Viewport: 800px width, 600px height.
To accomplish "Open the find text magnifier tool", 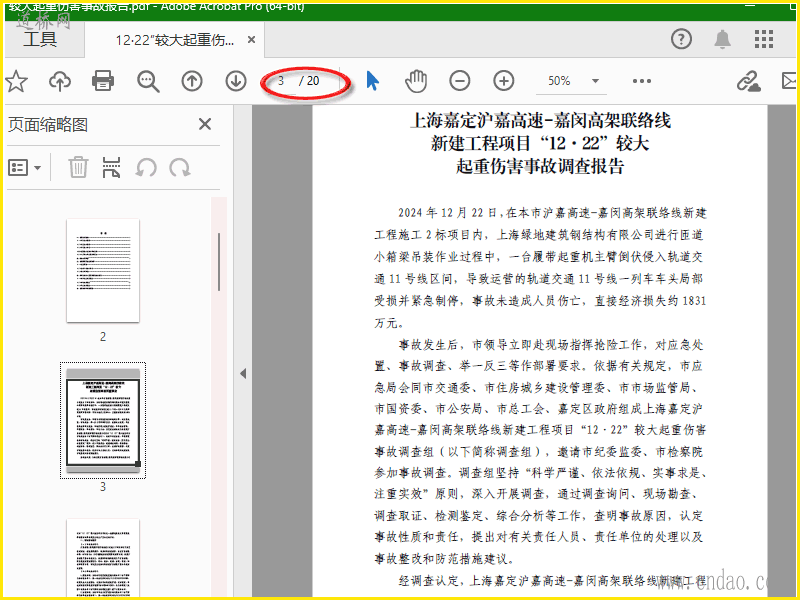I will point(148,81).
